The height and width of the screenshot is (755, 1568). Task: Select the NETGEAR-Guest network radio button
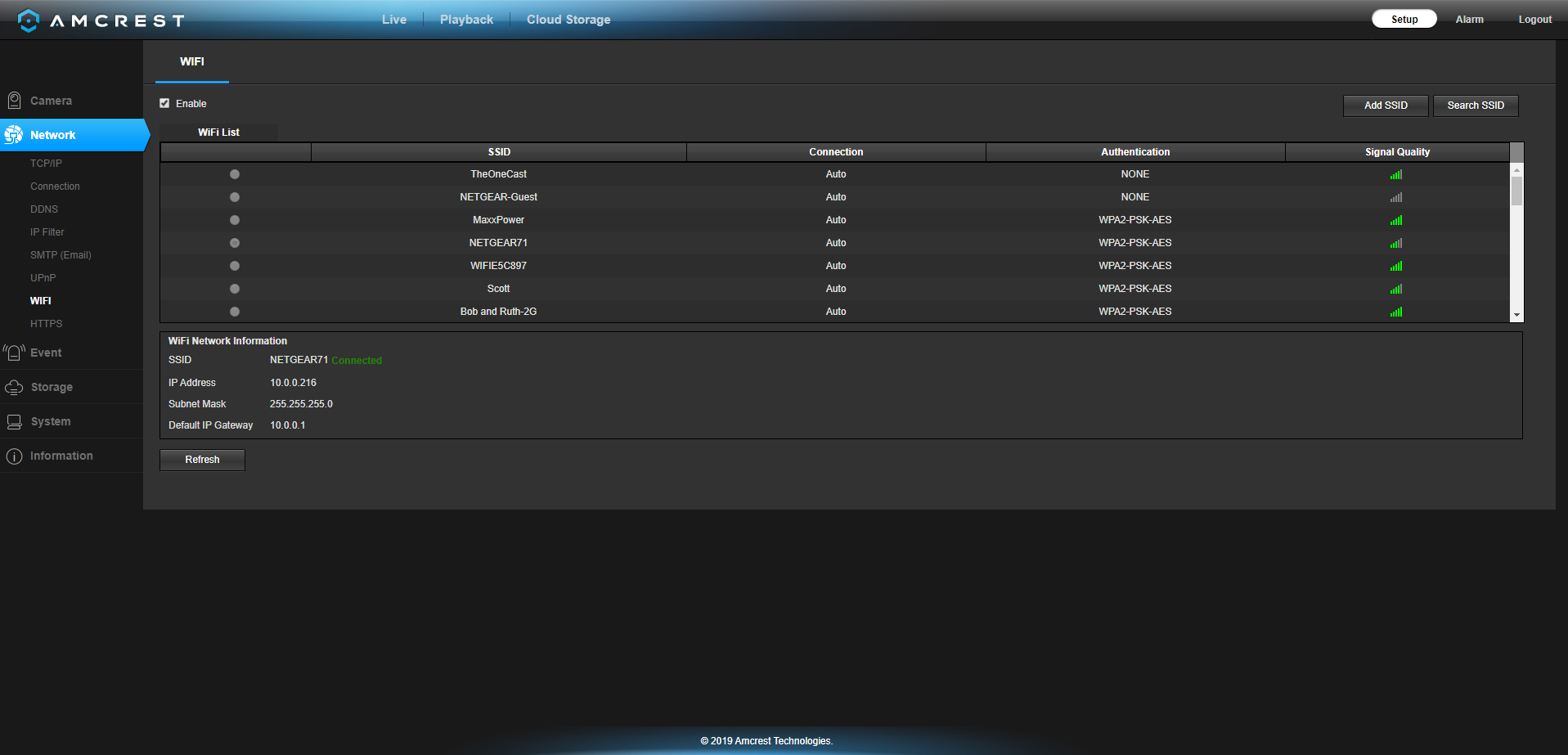[235, 197]
